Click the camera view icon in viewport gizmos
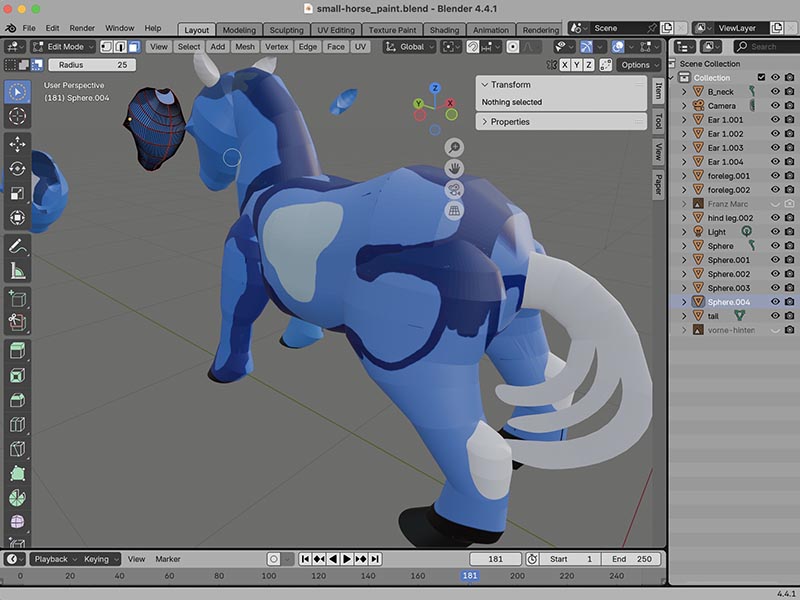Image resolution: width=800 pixels, height=600 pixels. click(x=456, y=190)
